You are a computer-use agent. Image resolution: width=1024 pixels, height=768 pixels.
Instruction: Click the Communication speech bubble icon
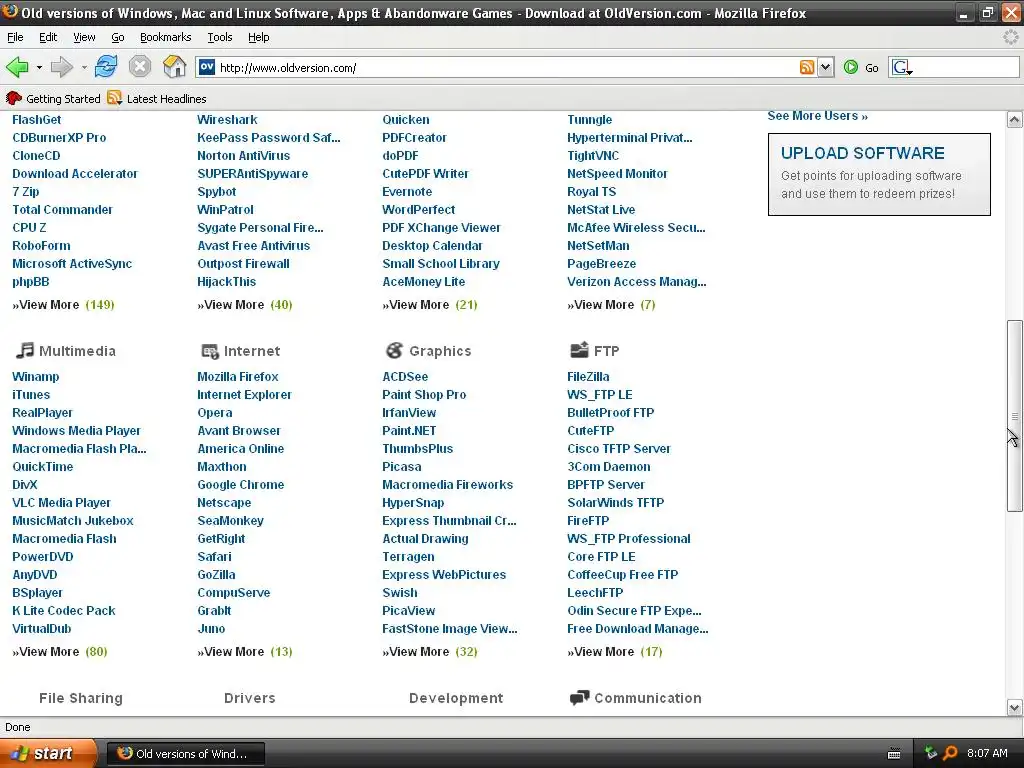coord(579,698)
